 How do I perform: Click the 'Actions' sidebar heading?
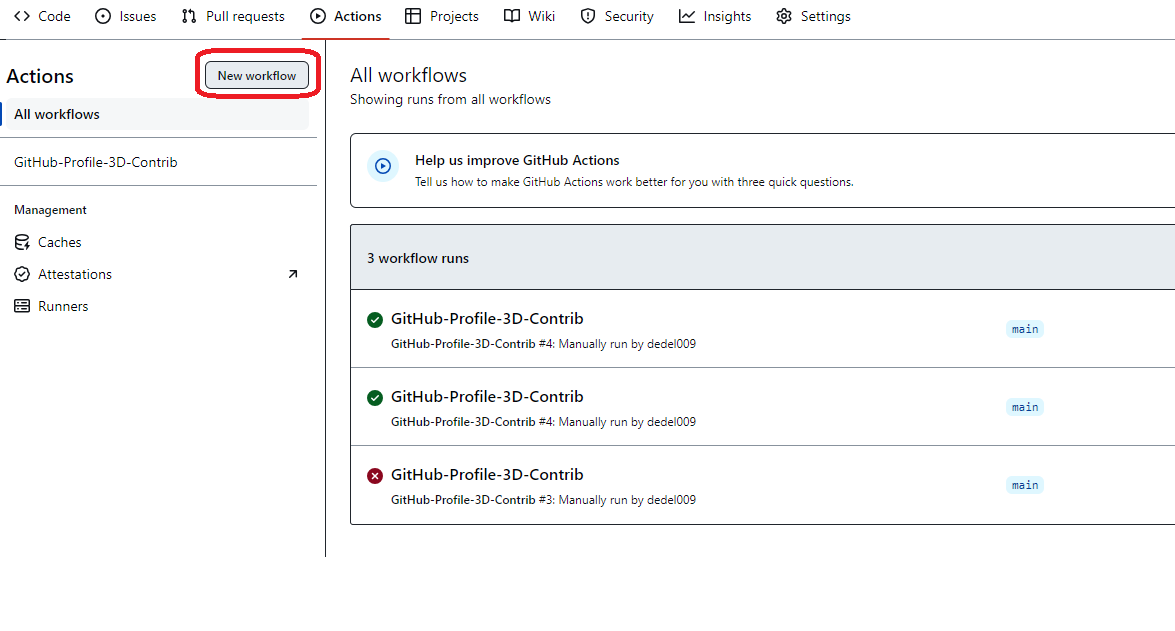(40, 76)
